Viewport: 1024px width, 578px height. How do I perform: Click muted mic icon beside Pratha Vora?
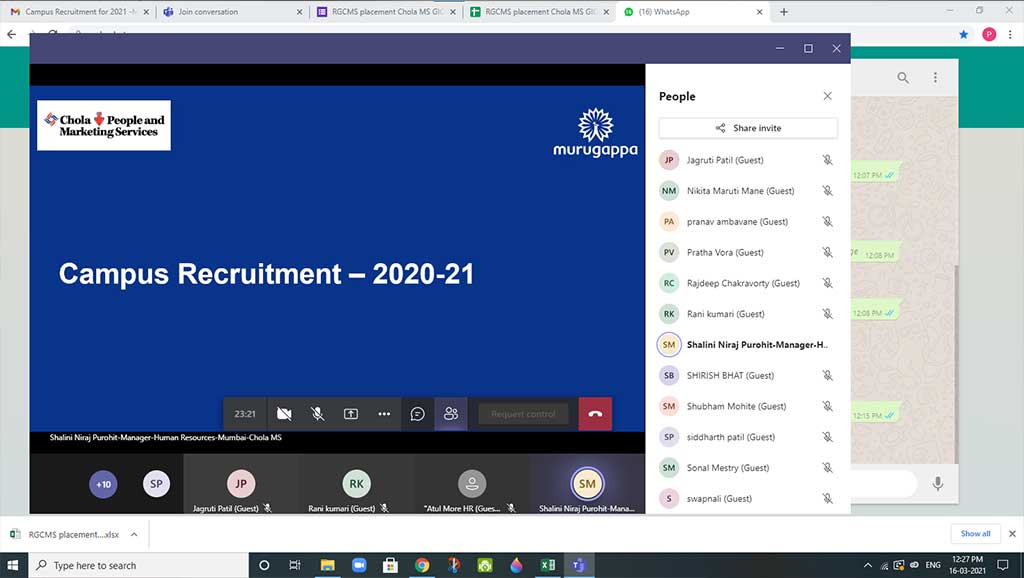pyautogui.click(x=827, y=252)
